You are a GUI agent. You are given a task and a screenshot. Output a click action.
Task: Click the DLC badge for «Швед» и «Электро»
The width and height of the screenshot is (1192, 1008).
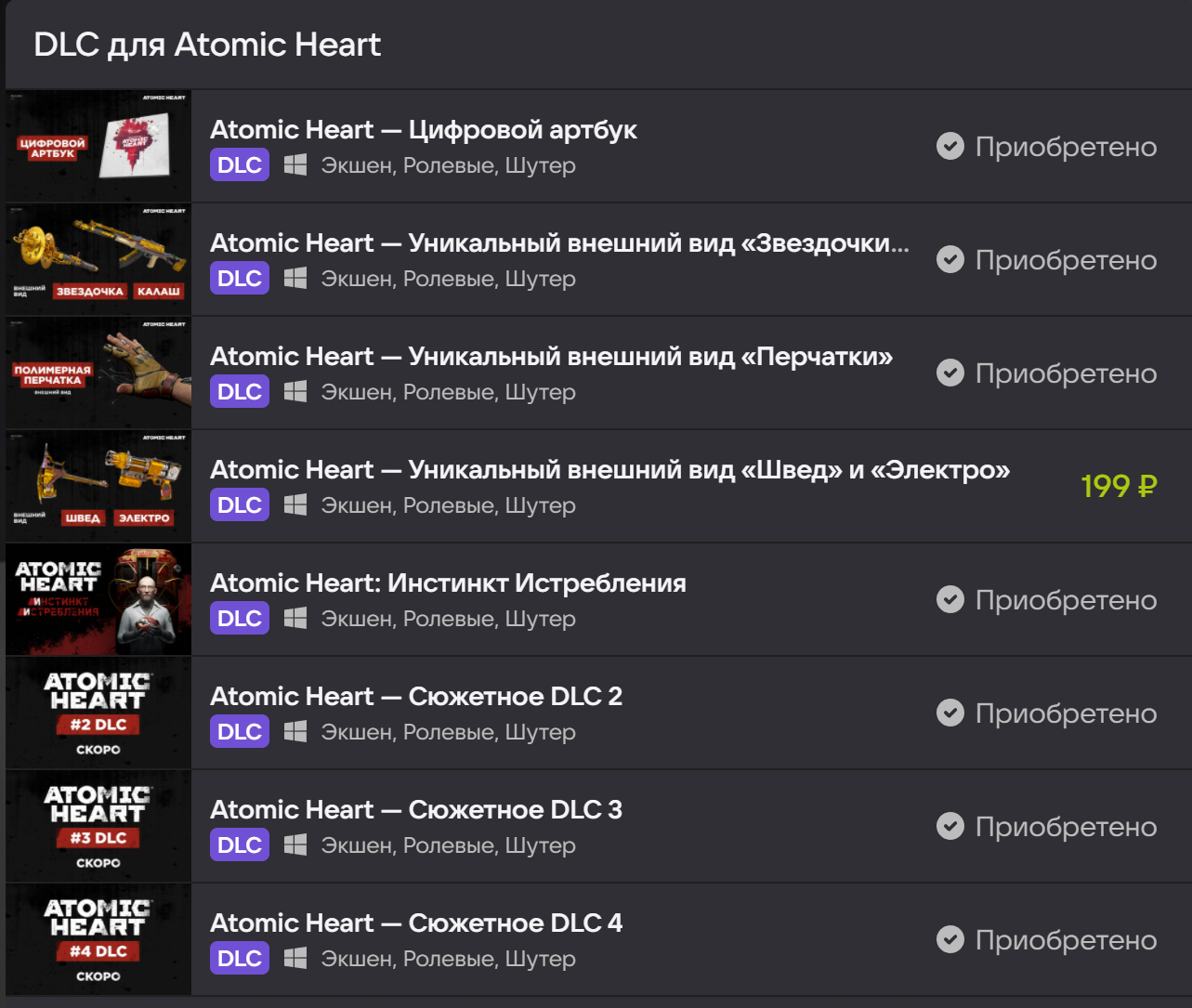pos(240,505)
